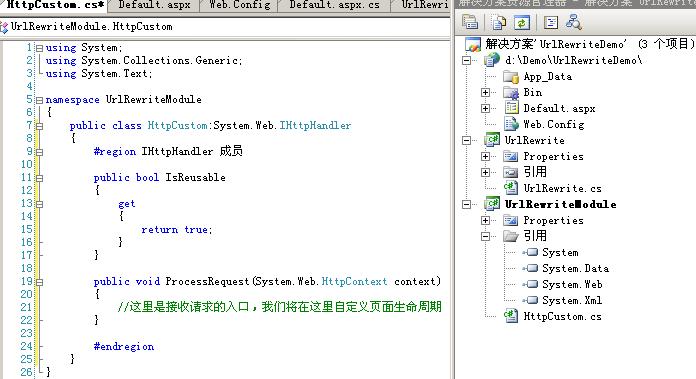Click 引用 folder icon under UrlRewrite project
Screen dimensions: 696x379
[511, 172]
